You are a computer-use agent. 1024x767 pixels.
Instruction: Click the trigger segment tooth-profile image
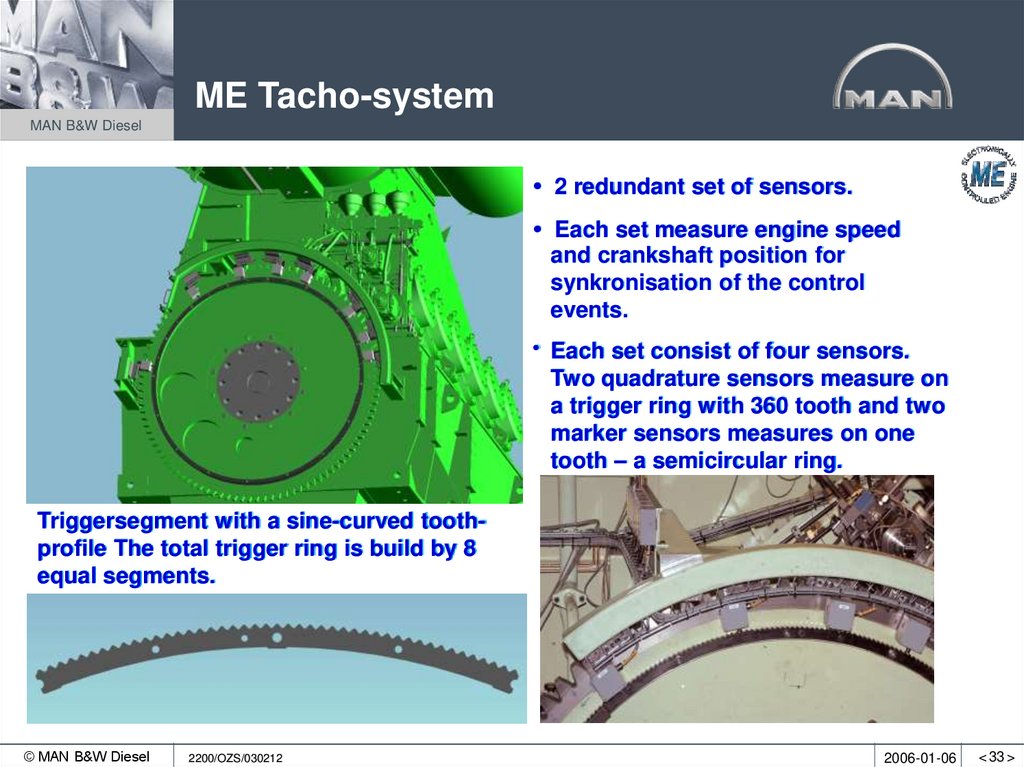tap(275, 655)
